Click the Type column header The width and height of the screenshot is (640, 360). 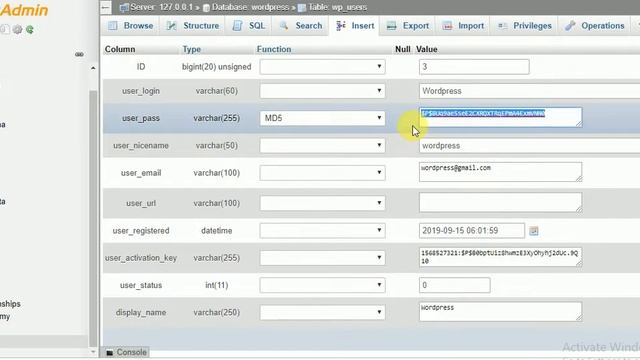click(x=191, y=49)
